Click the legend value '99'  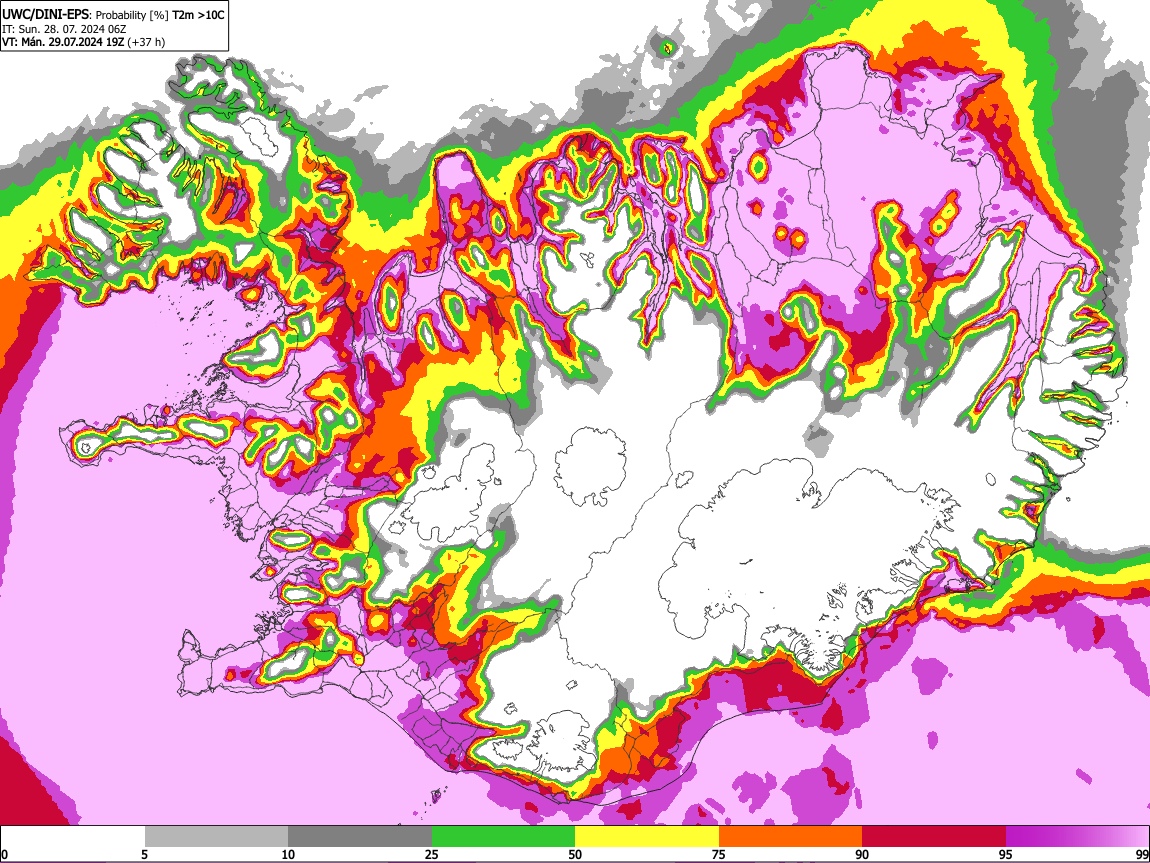tap(1142, 855)
